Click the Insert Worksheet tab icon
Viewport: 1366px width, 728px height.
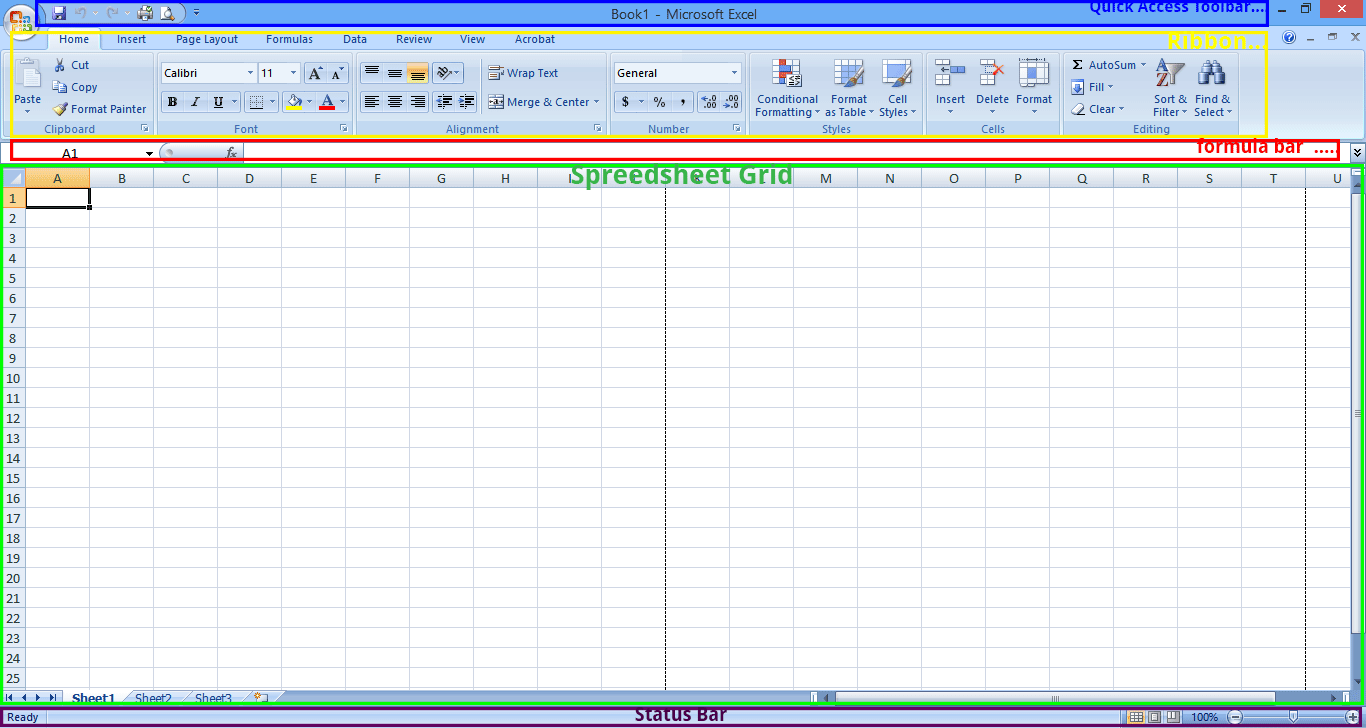(x=261, y=698)
